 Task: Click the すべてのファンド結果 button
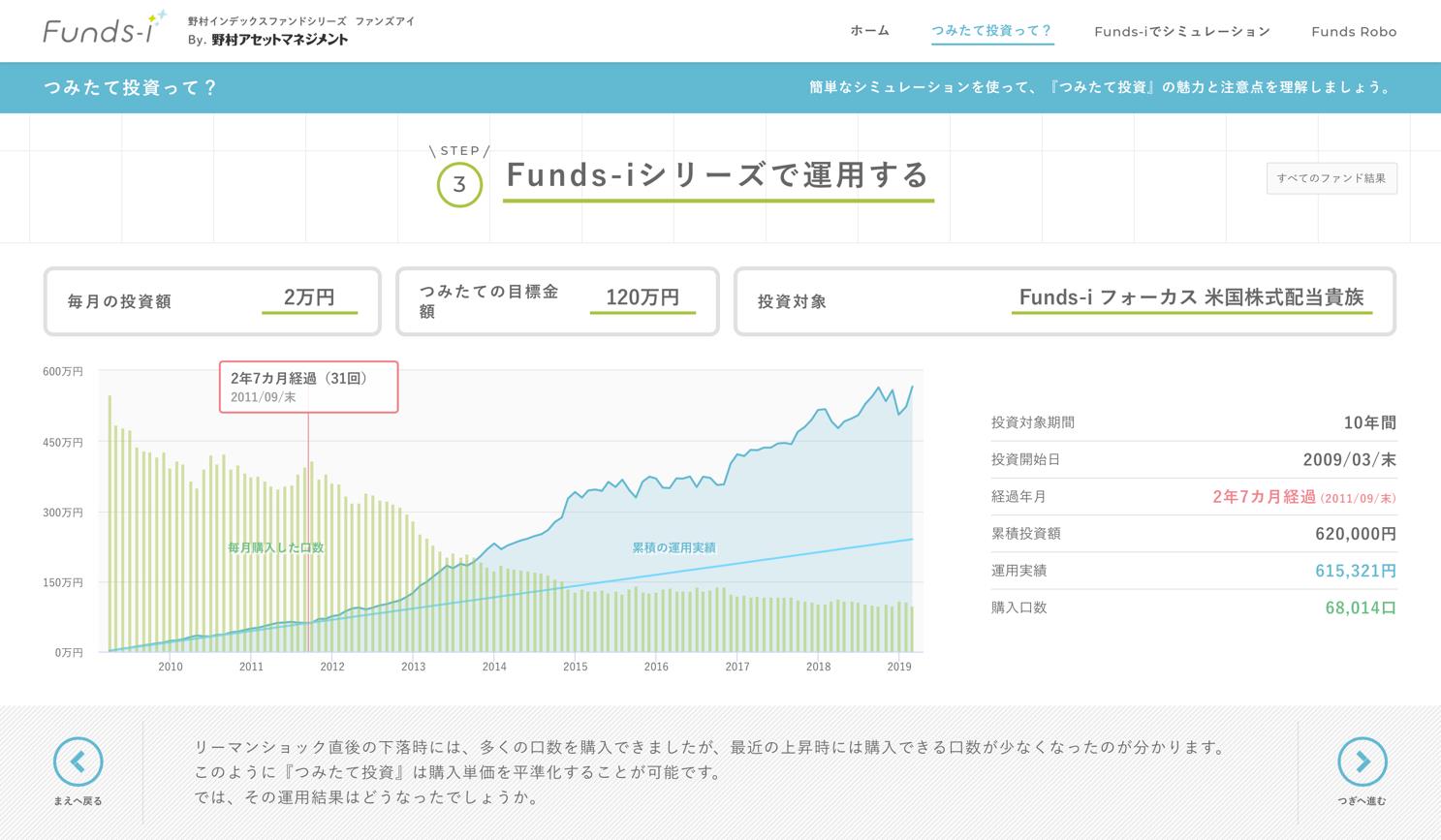[1331, 178]
